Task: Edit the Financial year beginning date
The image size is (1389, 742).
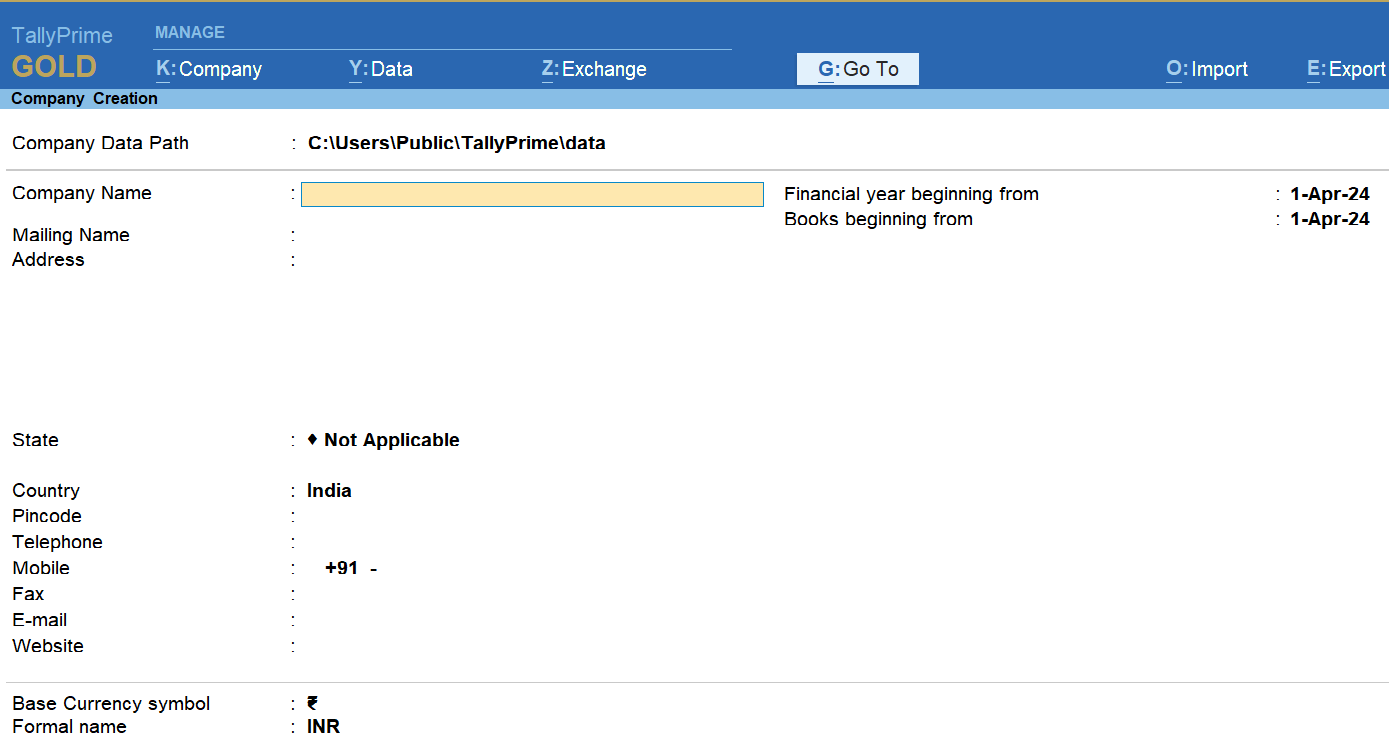Action: [x=1329, y=194]
